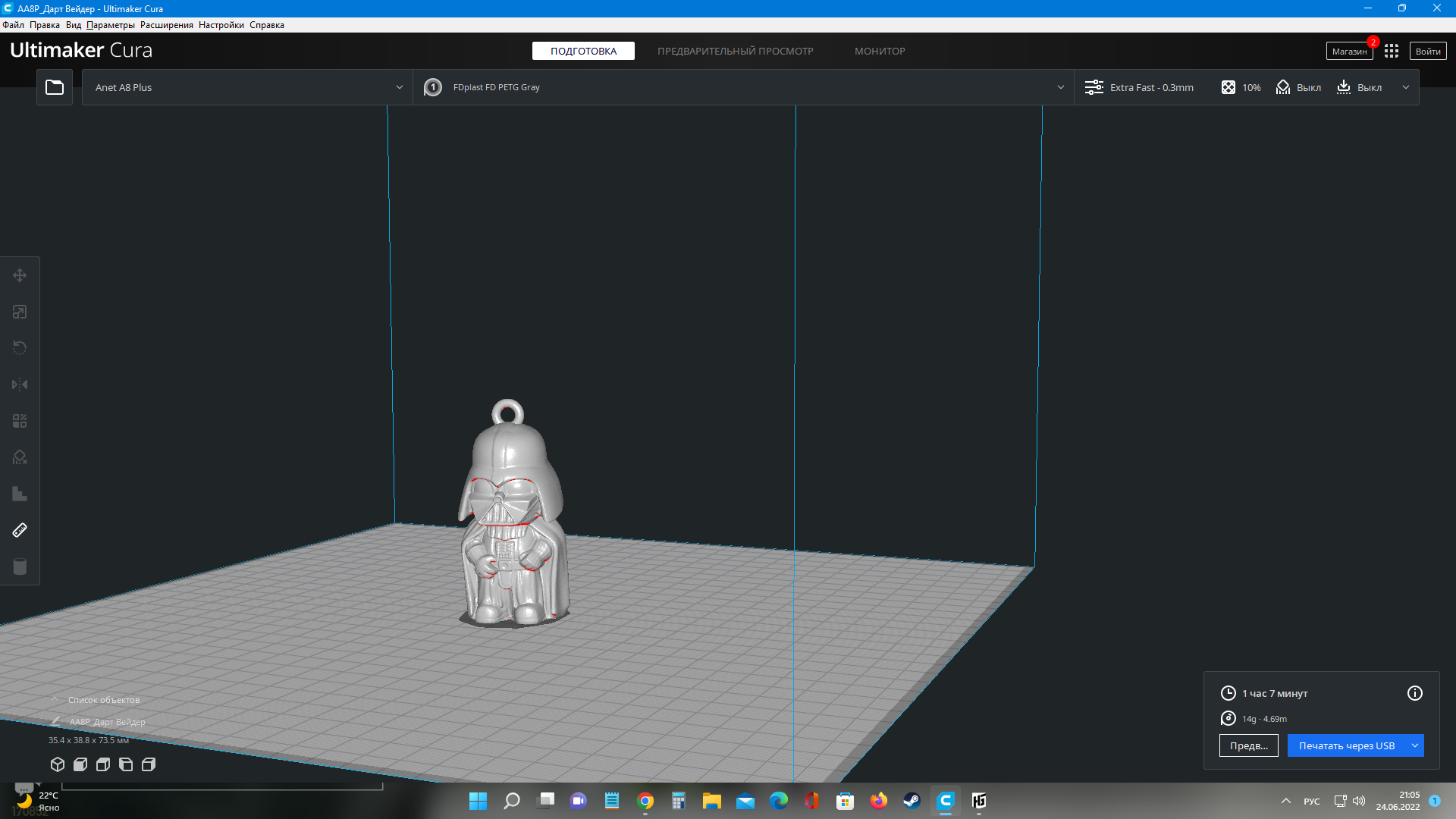Select the Support Blocker tool

coord(20,457)
